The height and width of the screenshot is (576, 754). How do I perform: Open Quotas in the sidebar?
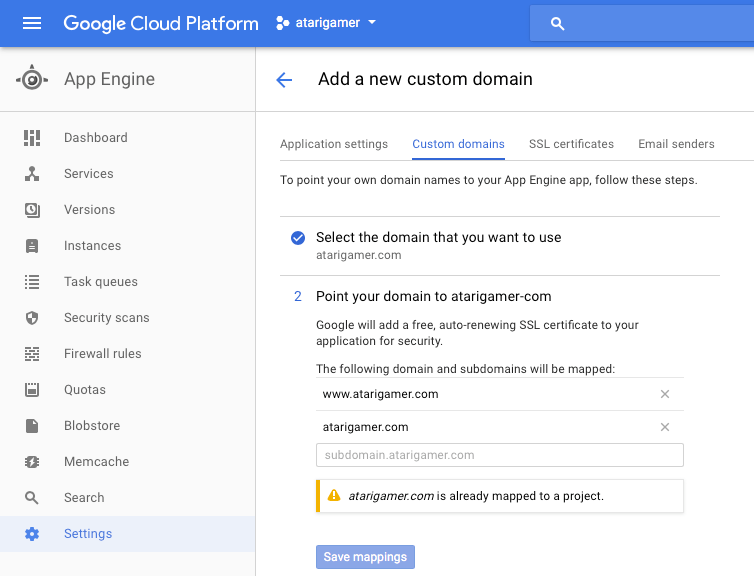click(x=127, y=389)
